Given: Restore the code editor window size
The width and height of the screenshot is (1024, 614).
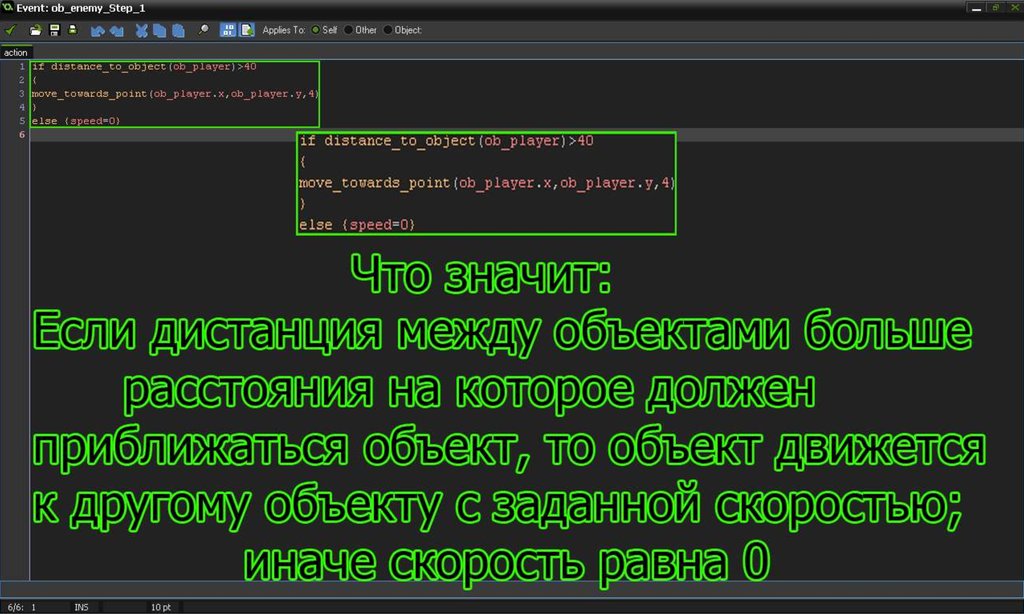Looking at the screenshot, I should (x=994, y=6).
